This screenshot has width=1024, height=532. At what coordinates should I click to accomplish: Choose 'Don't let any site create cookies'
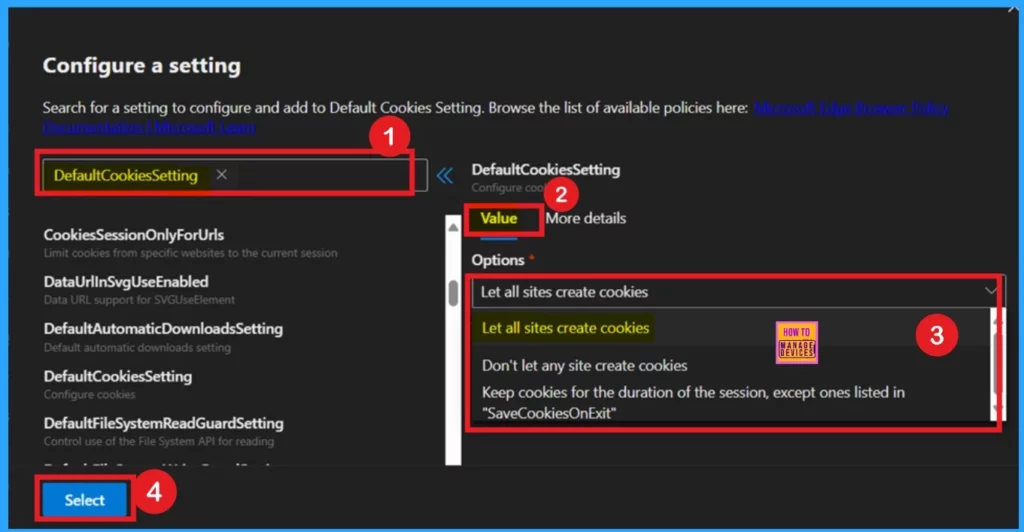[584, 366]
